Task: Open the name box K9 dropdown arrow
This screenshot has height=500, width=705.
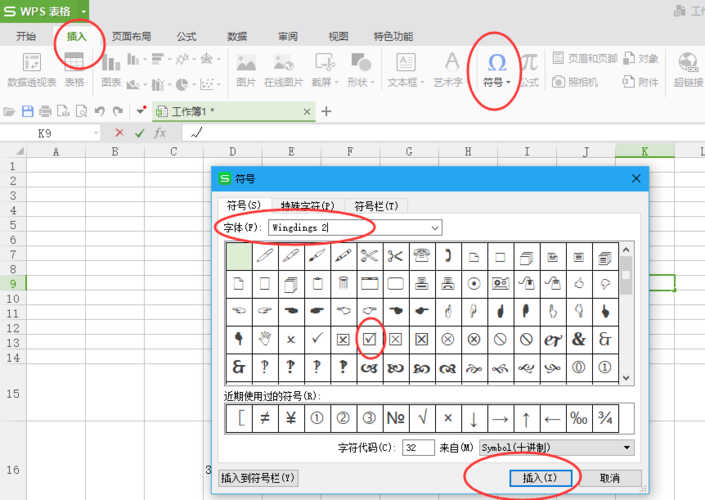Action: pyautogui.click(x=96, y=133)
